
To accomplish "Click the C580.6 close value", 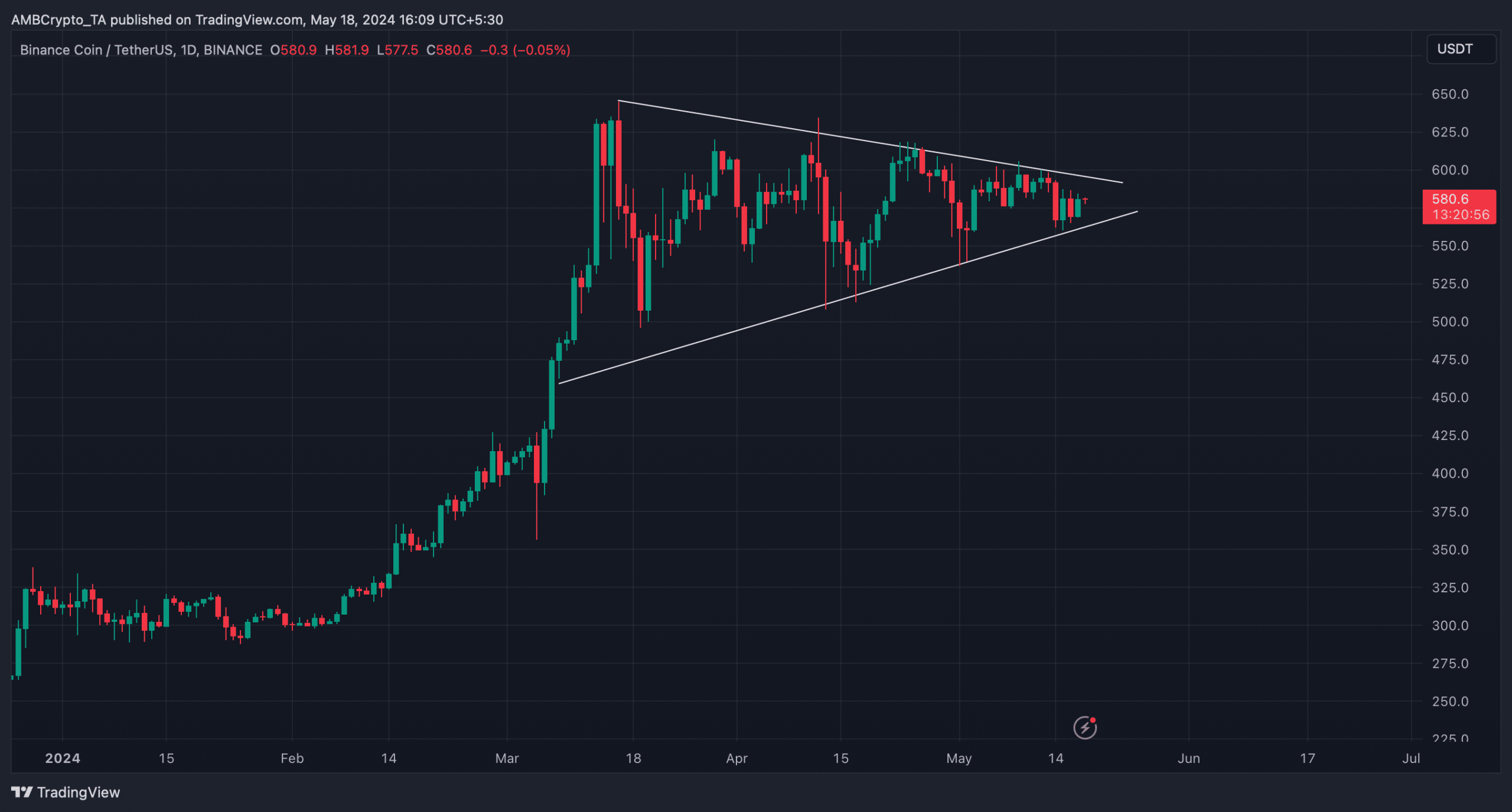I will pyautogui.click(x=449, y=50).
